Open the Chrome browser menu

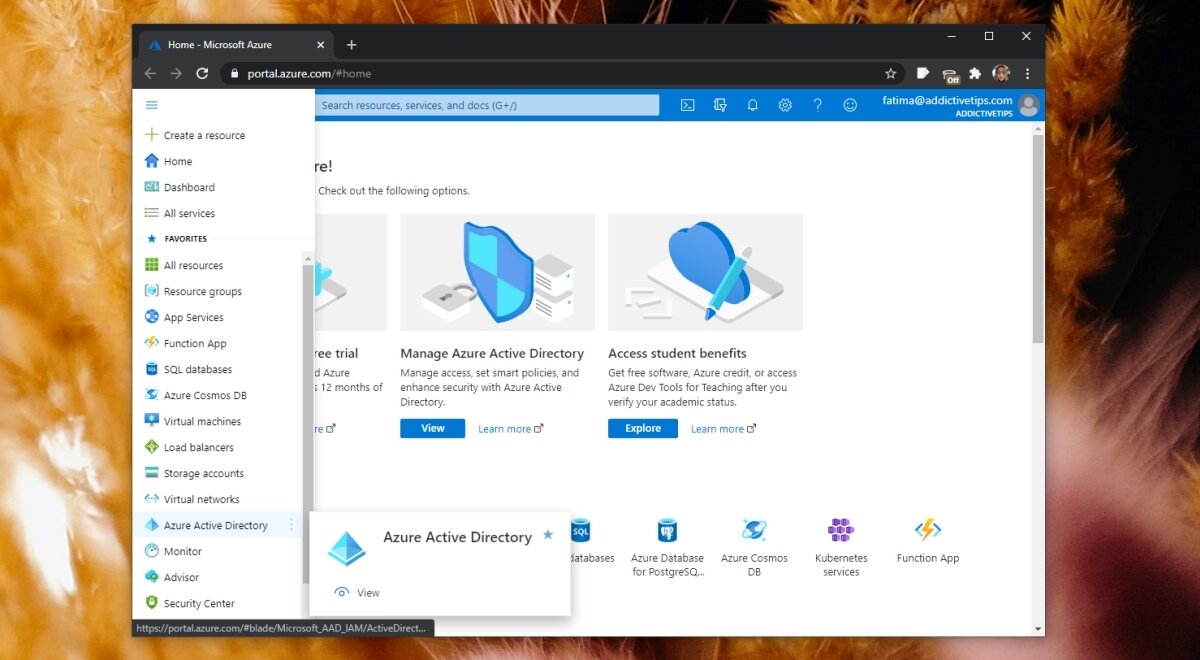coord(1027,73)
